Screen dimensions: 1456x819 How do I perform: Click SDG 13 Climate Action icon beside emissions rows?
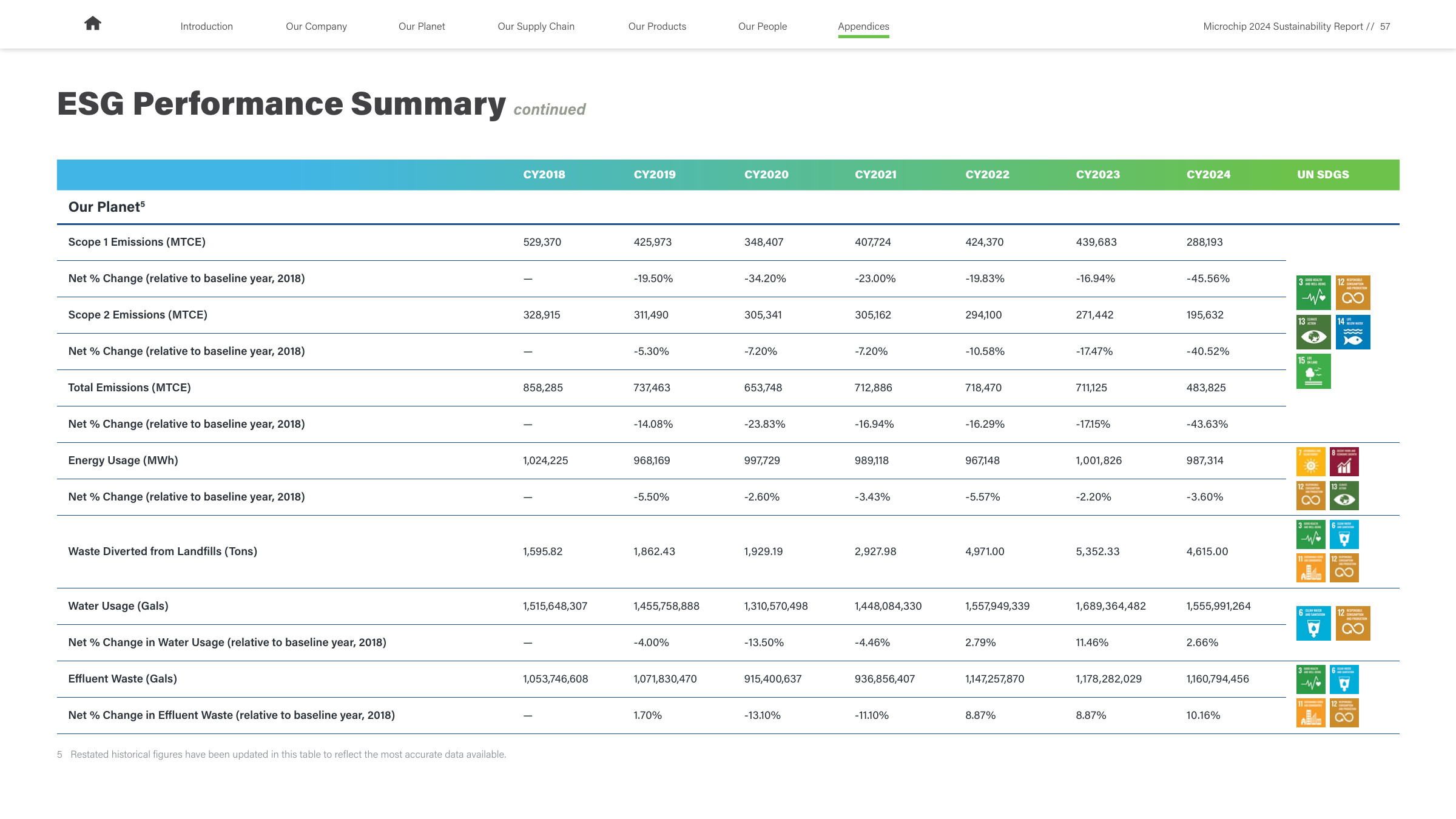pyautogui.click(x=1313, y=332)
